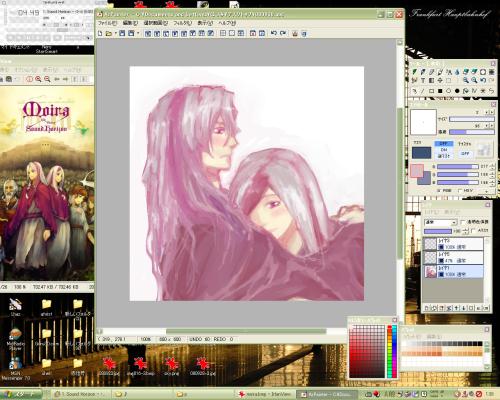
Task: Zoom out using image viewer magnifier minus
Action: point(47,79)
